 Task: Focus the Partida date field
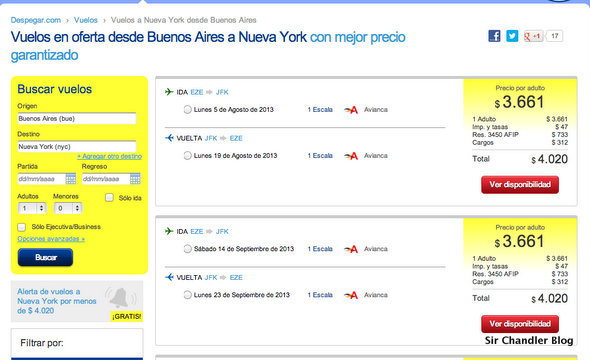[41, 179]
